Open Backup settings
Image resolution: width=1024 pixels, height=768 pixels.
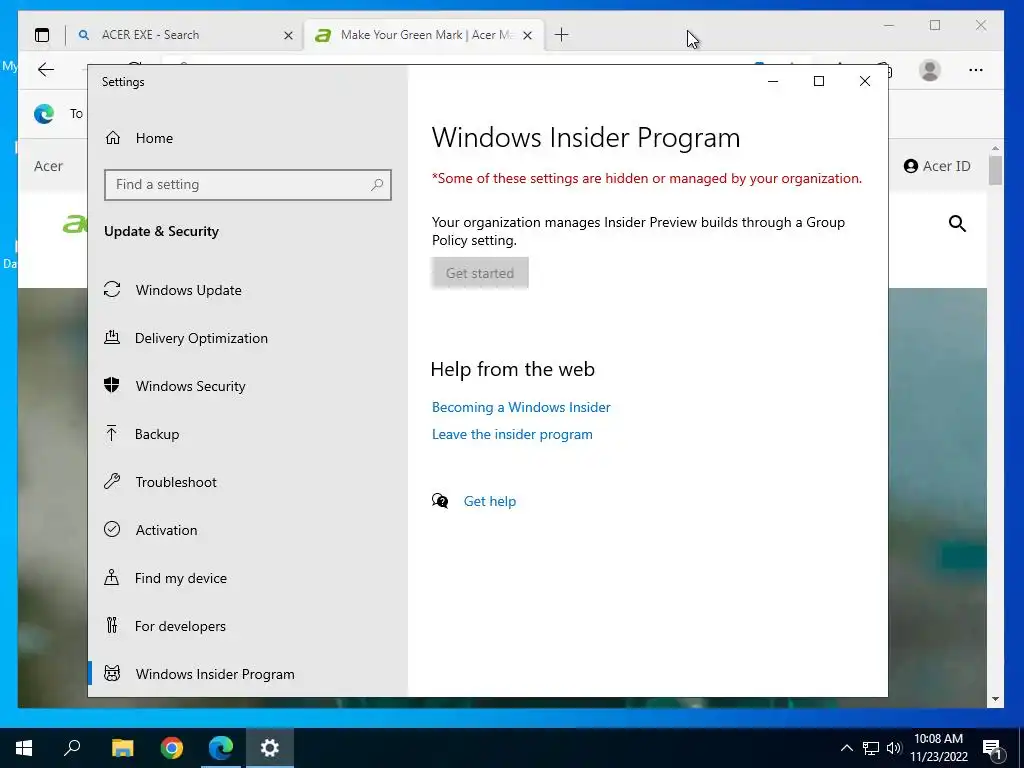pyautogui.click(x=157, y=434)
